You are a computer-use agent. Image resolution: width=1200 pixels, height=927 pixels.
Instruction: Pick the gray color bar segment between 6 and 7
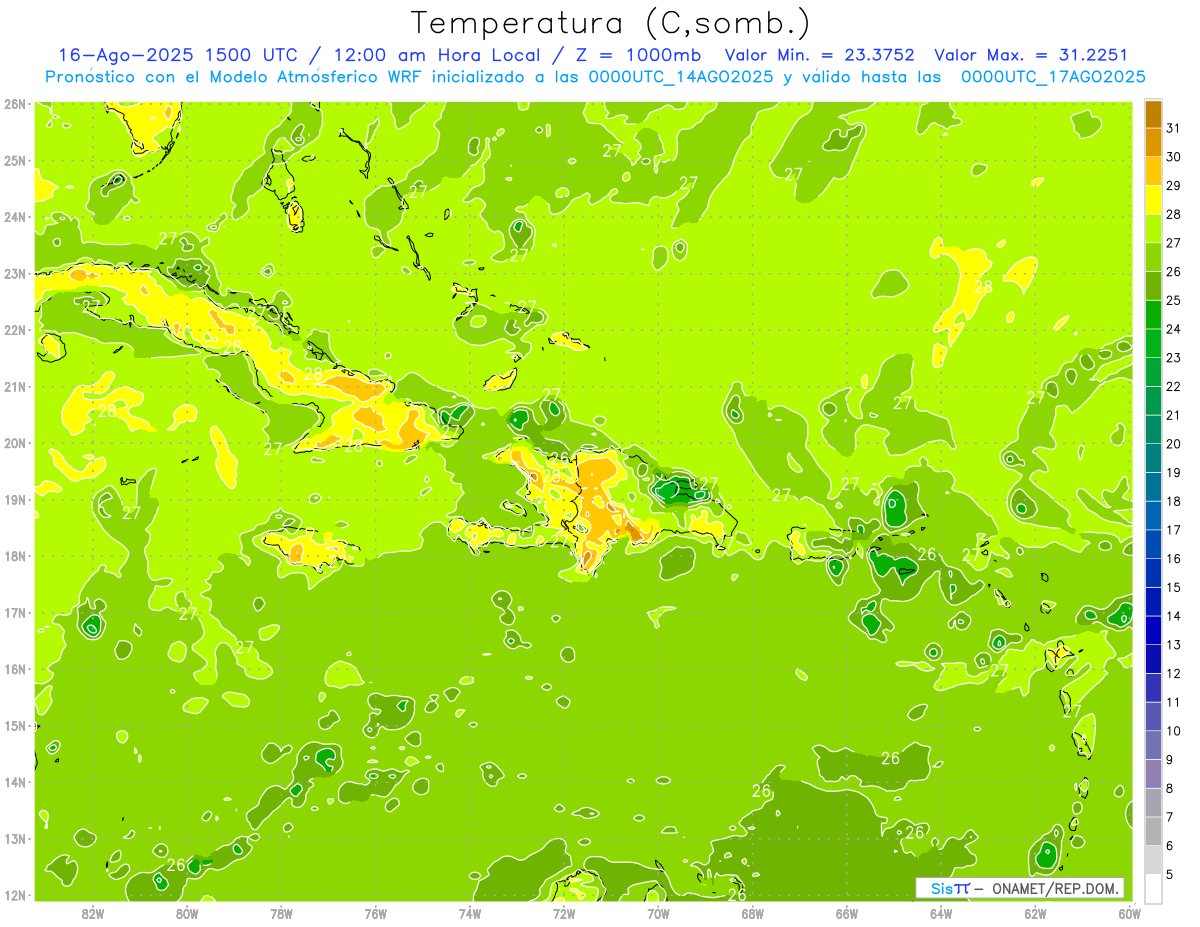pyautogui.click(x=1153, y=831)
